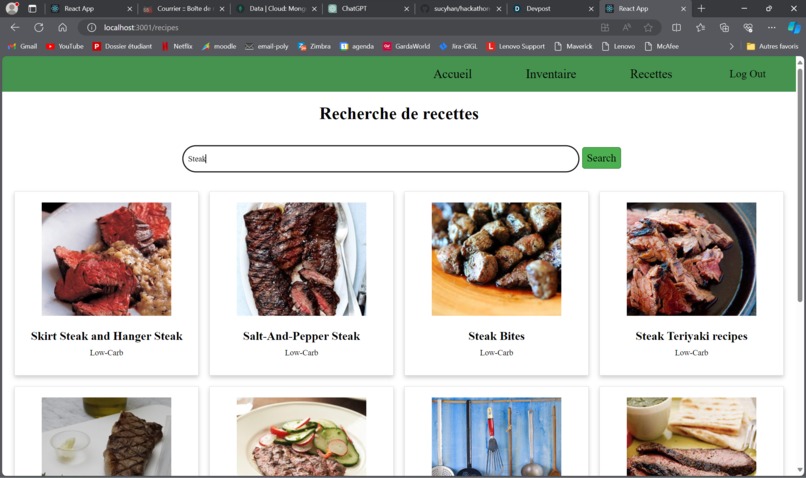The image size is (806, 478).
Task: Click the Steak Teriyaki recipes title
Action: pyautogui.click(x=691, y=336)
